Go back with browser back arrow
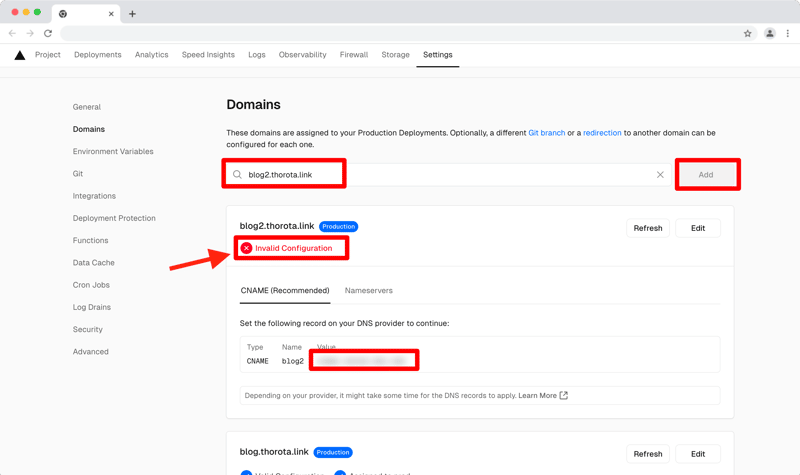This screenshot has width=800, height=475. [12, 34]
